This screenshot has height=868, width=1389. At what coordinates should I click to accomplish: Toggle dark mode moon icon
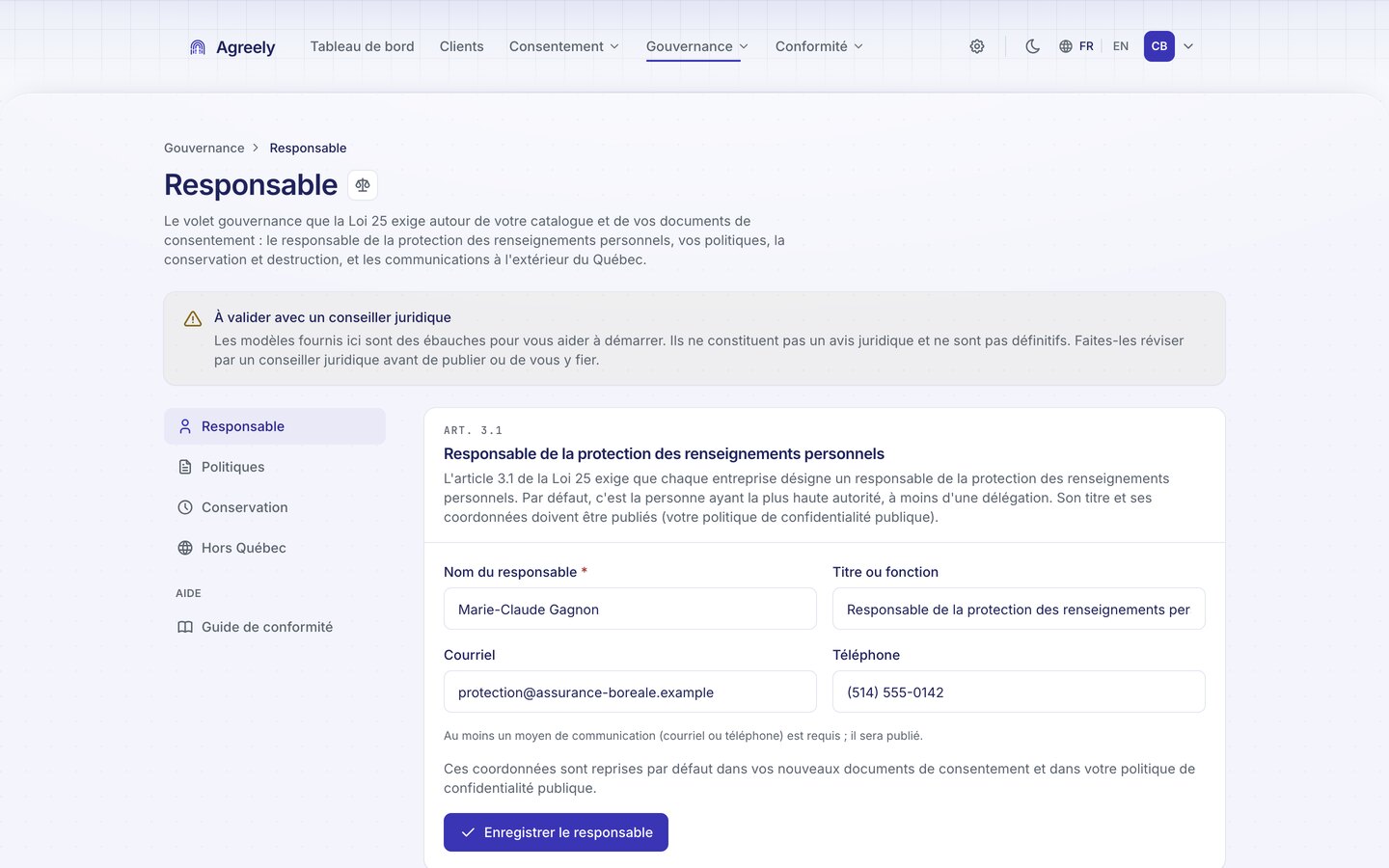pos(1032,46)
